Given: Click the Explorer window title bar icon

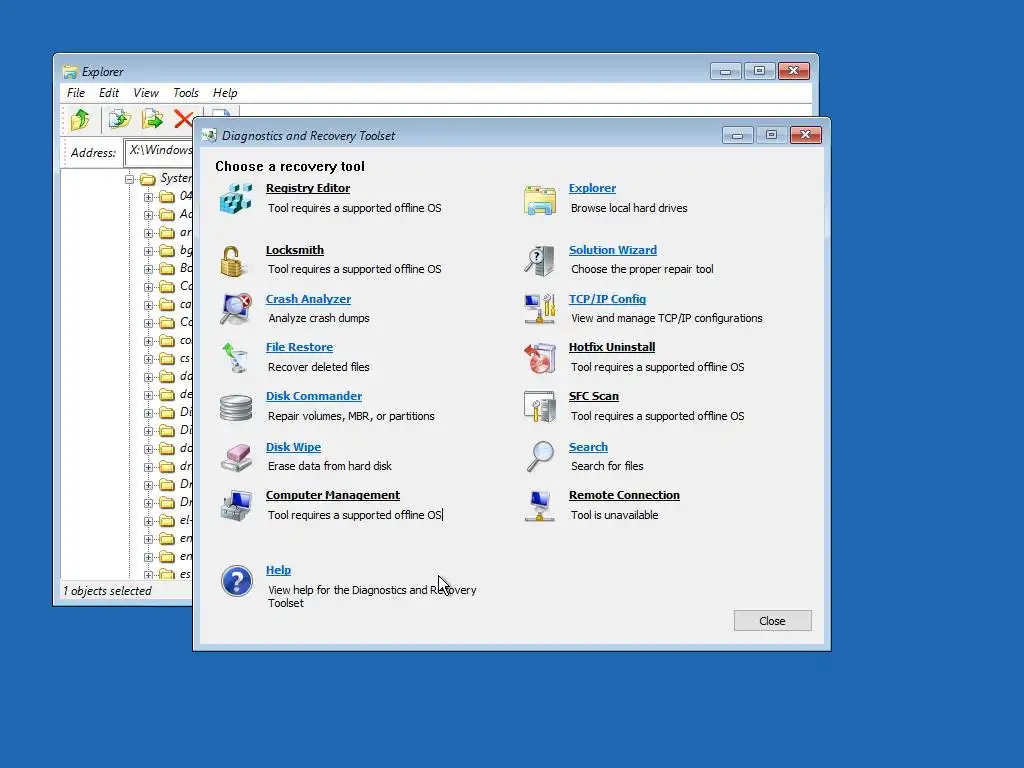Looking at the screenshot, I should tap(70, 72).
